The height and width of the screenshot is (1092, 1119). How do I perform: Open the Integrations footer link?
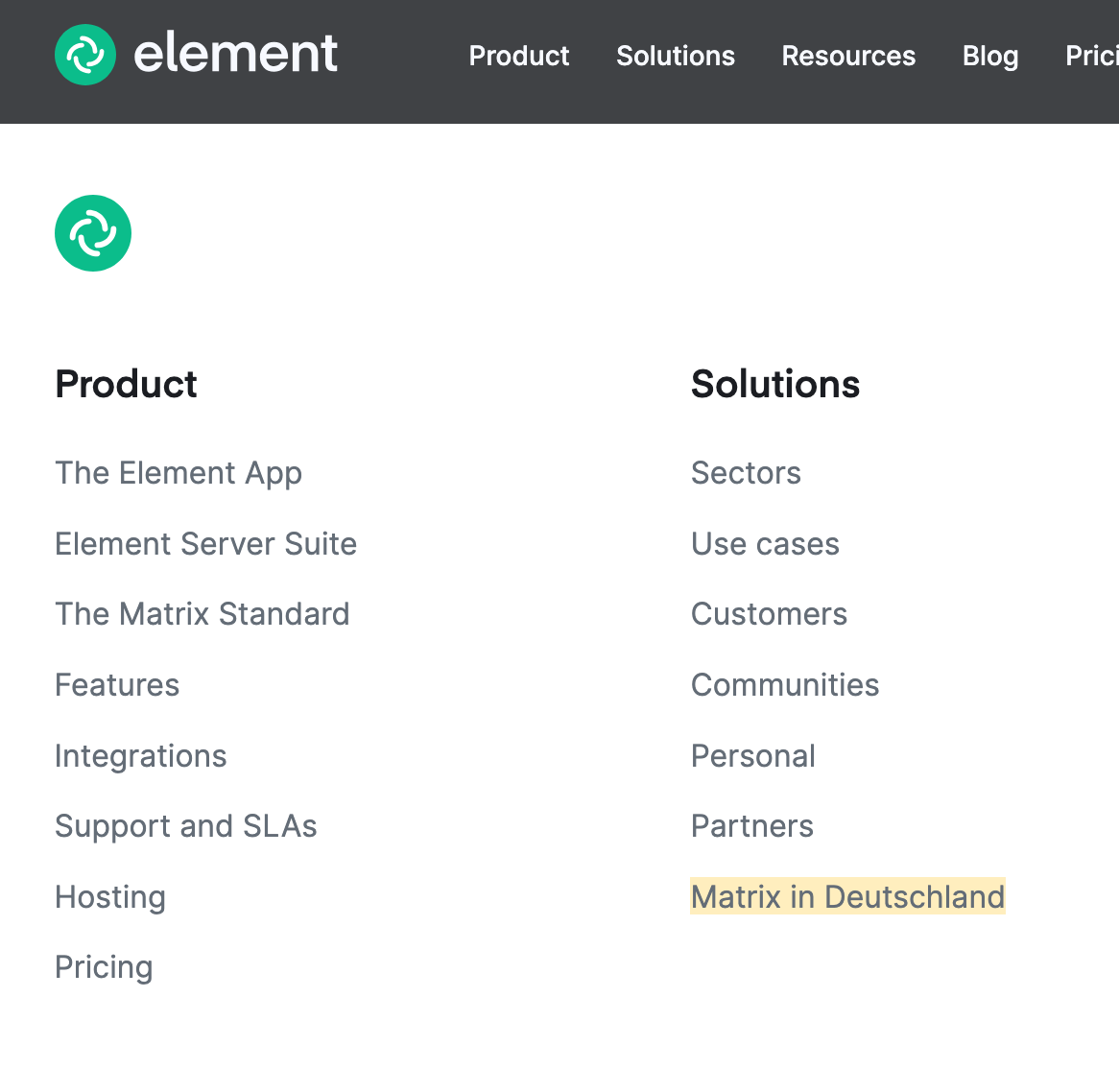[x=140, y=756]
